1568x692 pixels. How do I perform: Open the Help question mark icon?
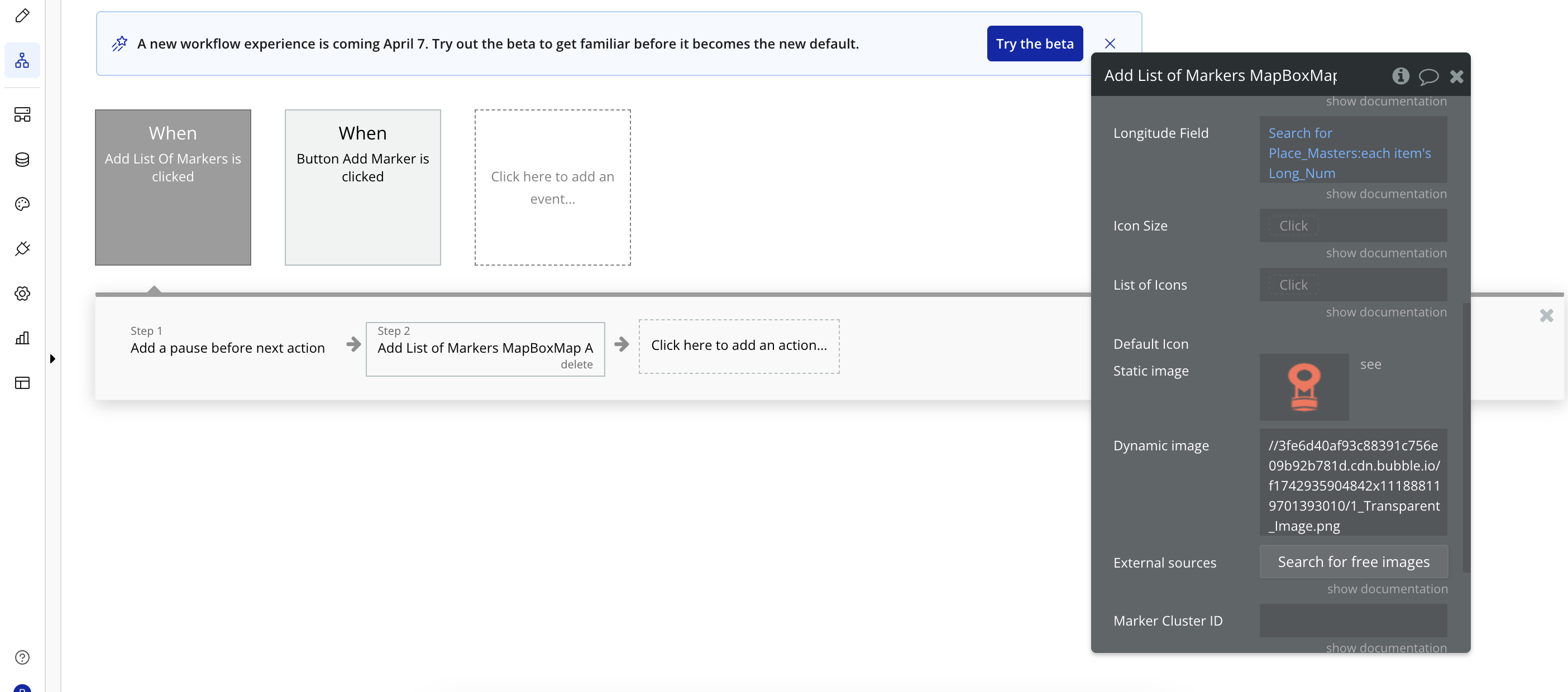pos(22,657)
